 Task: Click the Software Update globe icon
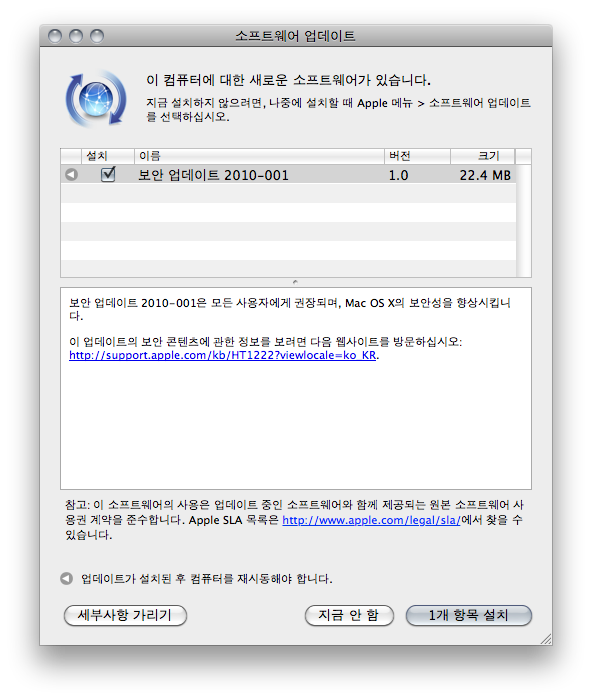tap(96, 99)
